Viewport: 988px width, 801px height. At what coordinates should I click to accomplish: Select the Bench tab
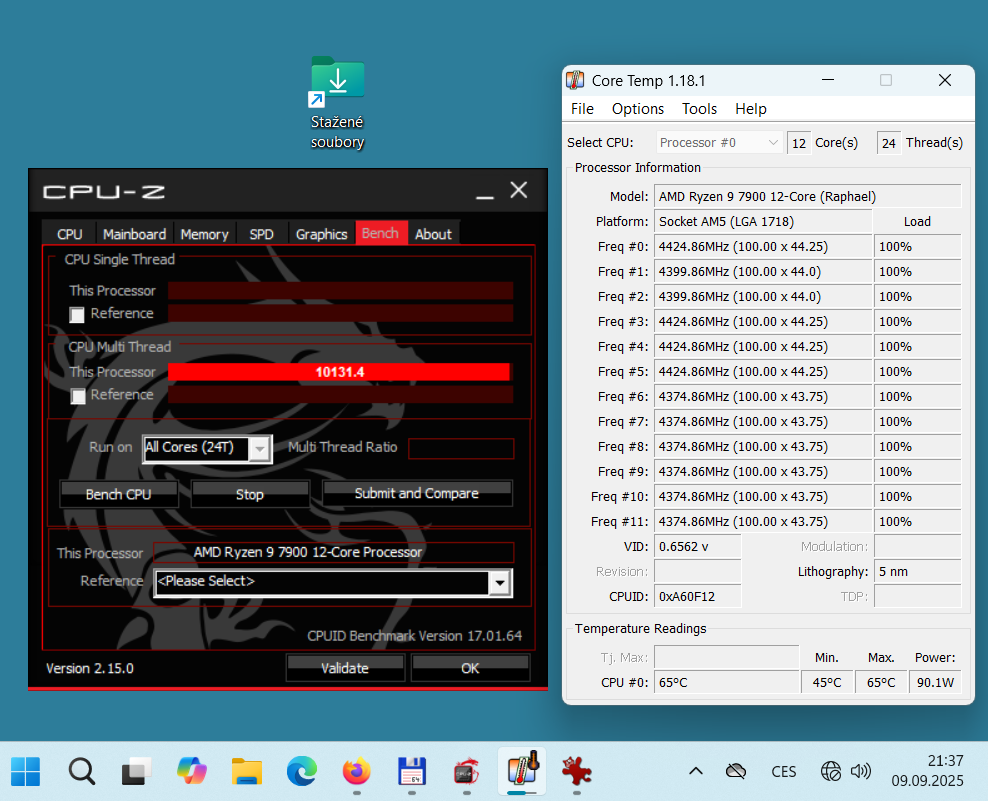point(381,233)
